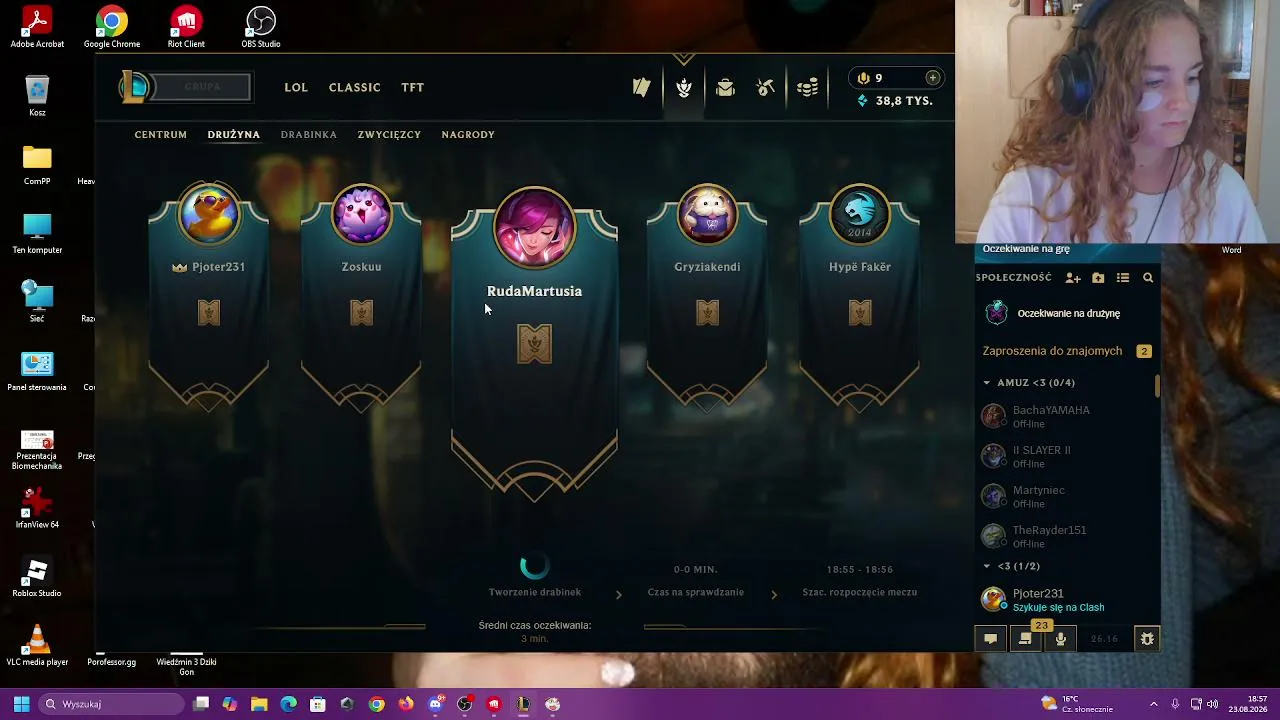Open the NAGRODY tab
This screenshot has height=720, width=1280.
point(468,135)
